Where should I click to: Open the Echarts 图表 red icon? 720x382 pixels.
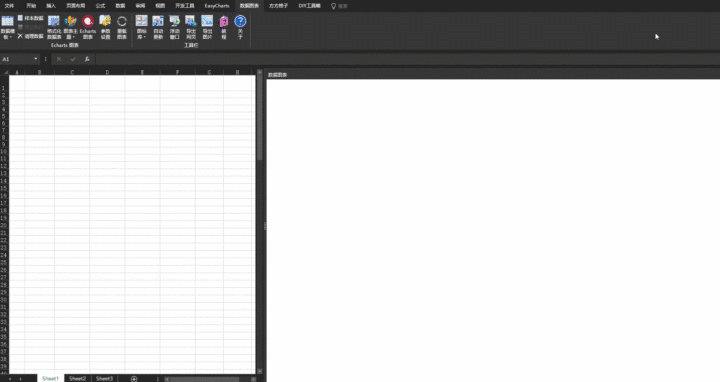88,27
